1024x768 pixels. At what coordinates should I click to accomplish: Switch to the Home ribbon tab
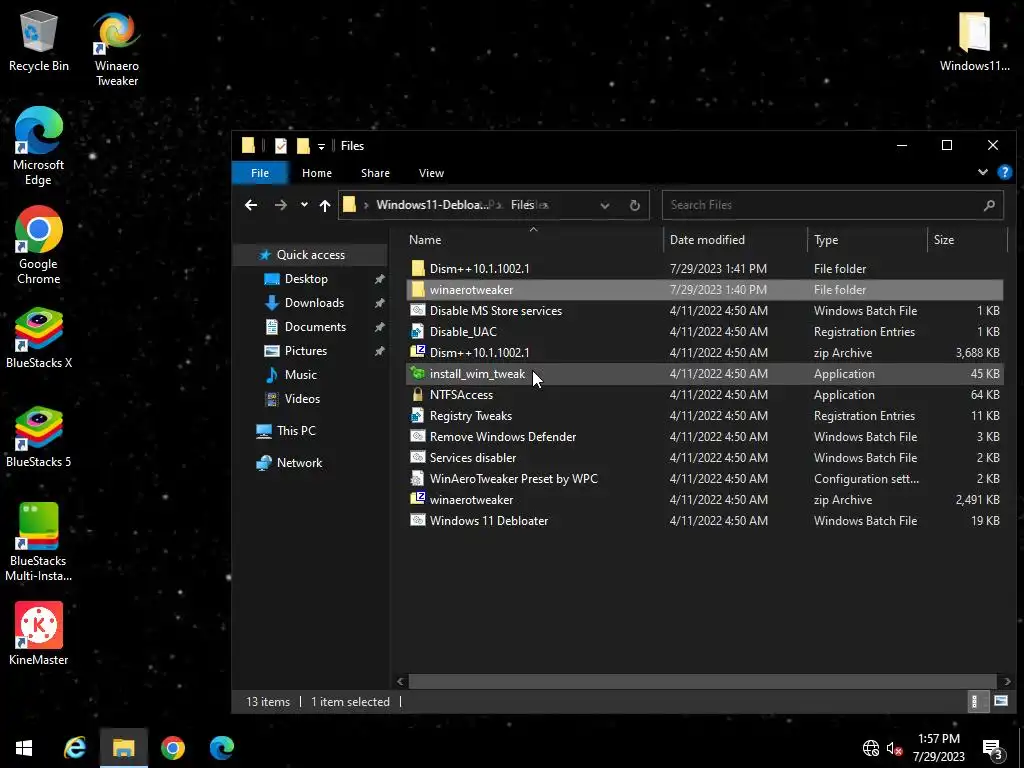317,173
